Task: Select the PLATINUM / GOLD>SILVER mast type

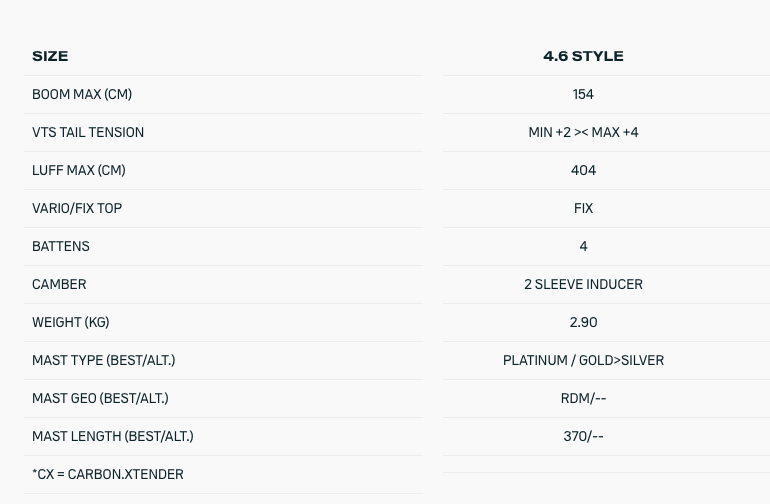Action: point(583,360)
